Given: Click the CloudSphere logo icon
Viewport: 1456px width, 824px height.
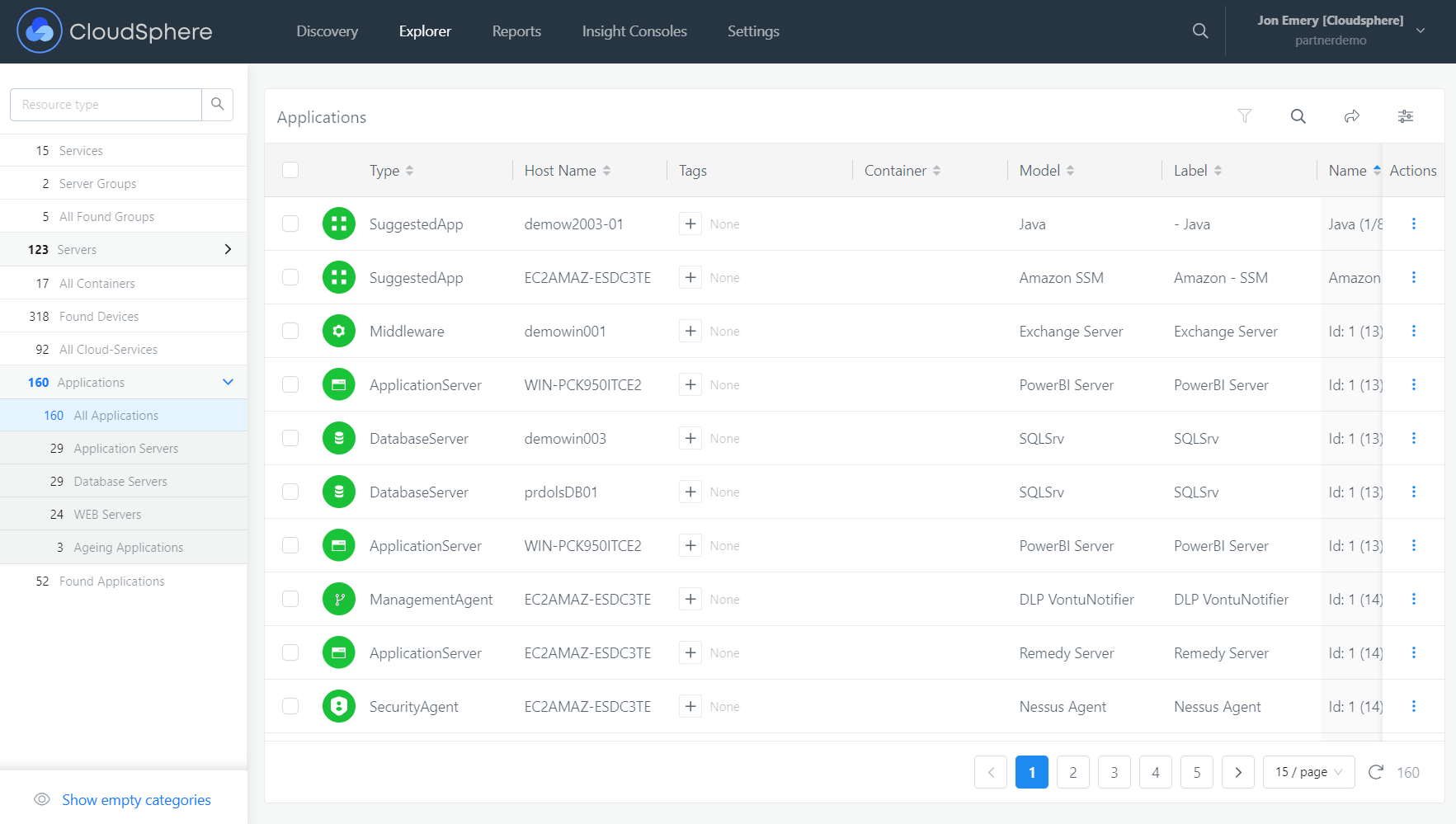Looking at the screenshot, I should coord(40,31).
